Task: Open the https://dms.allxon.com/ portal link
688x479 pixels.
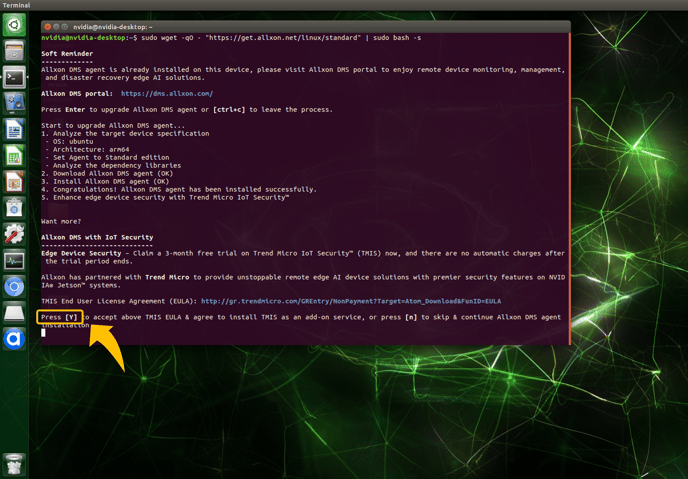Action: 167,93
